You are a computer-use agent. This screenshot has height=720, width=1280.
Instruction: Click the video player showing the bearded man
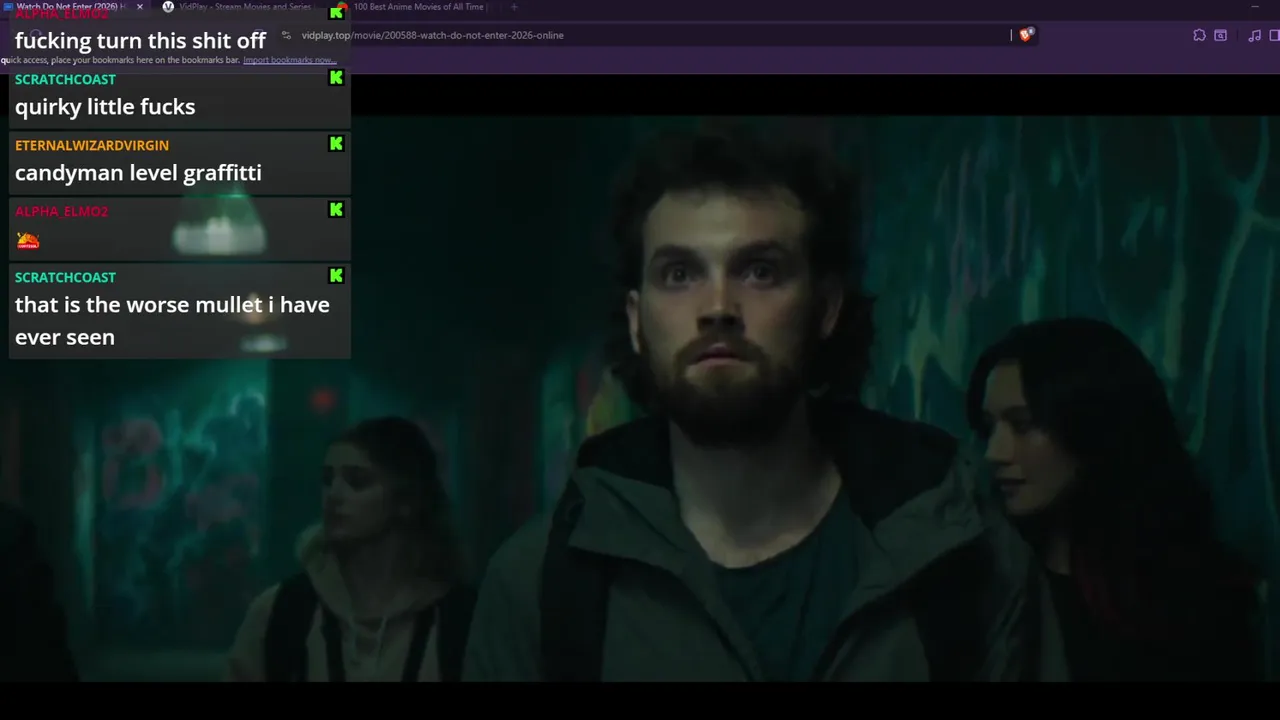pos(640,398)
